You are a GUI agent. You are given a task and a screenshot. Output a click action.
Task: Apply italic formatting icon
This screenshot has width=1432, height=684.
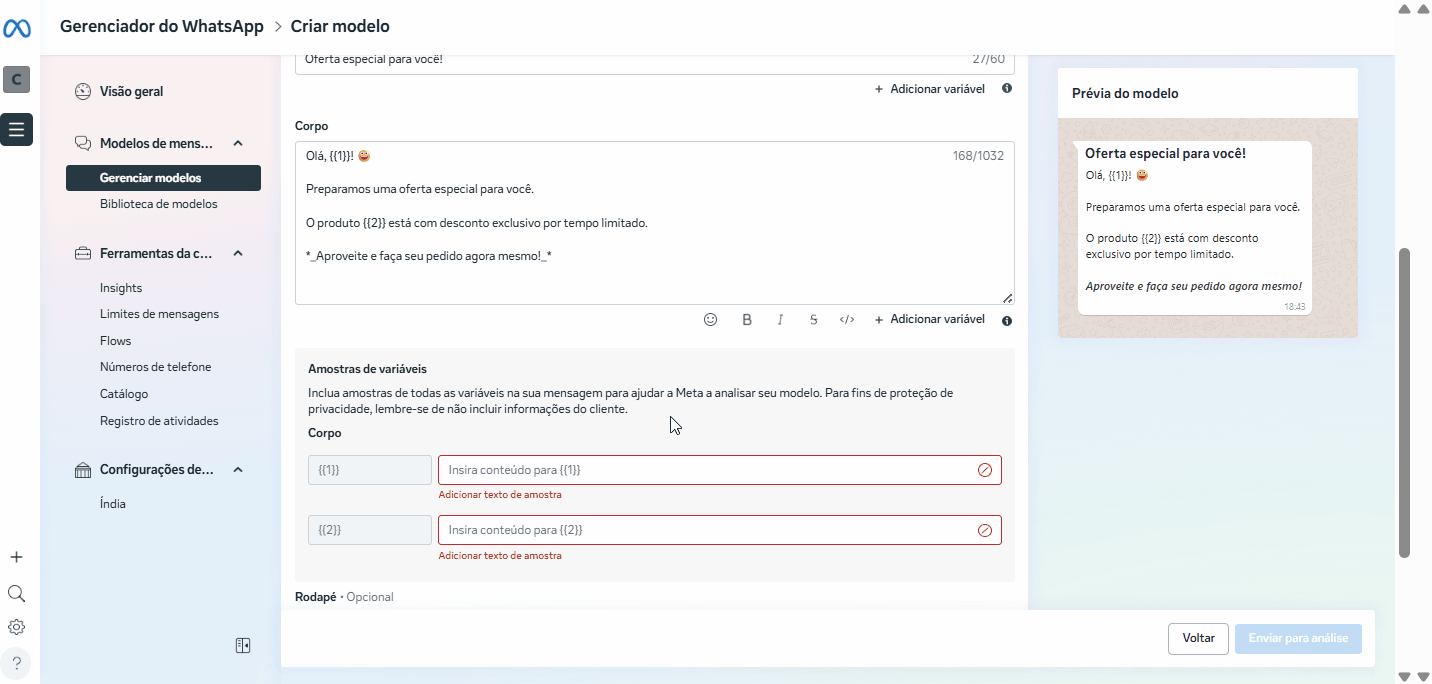[x=780, y=320]
